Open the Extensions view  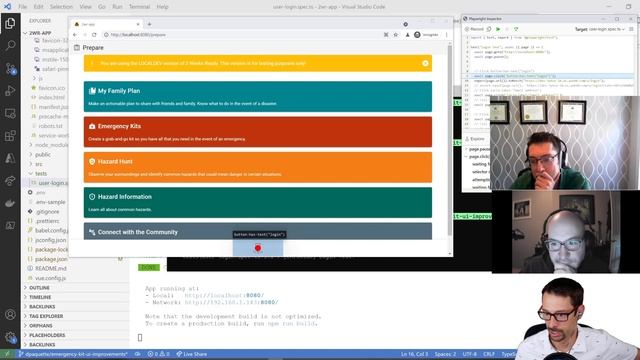point(10,136)
